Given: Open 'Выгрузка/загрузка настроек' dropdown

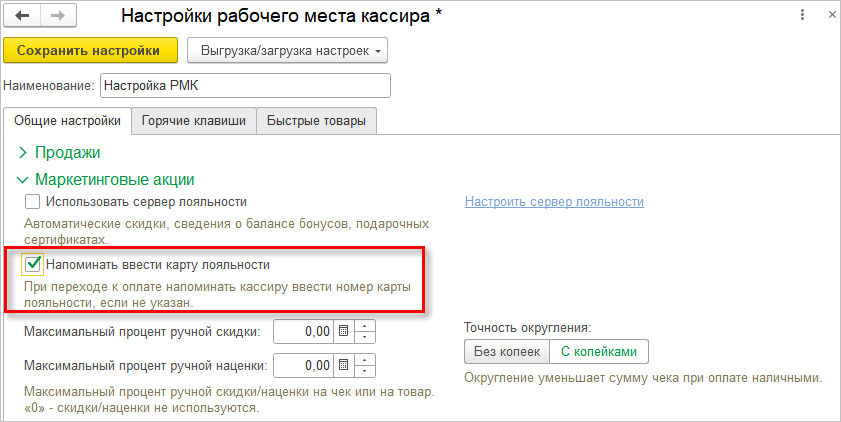Looking at the screenshot, I should click(287, 51).
